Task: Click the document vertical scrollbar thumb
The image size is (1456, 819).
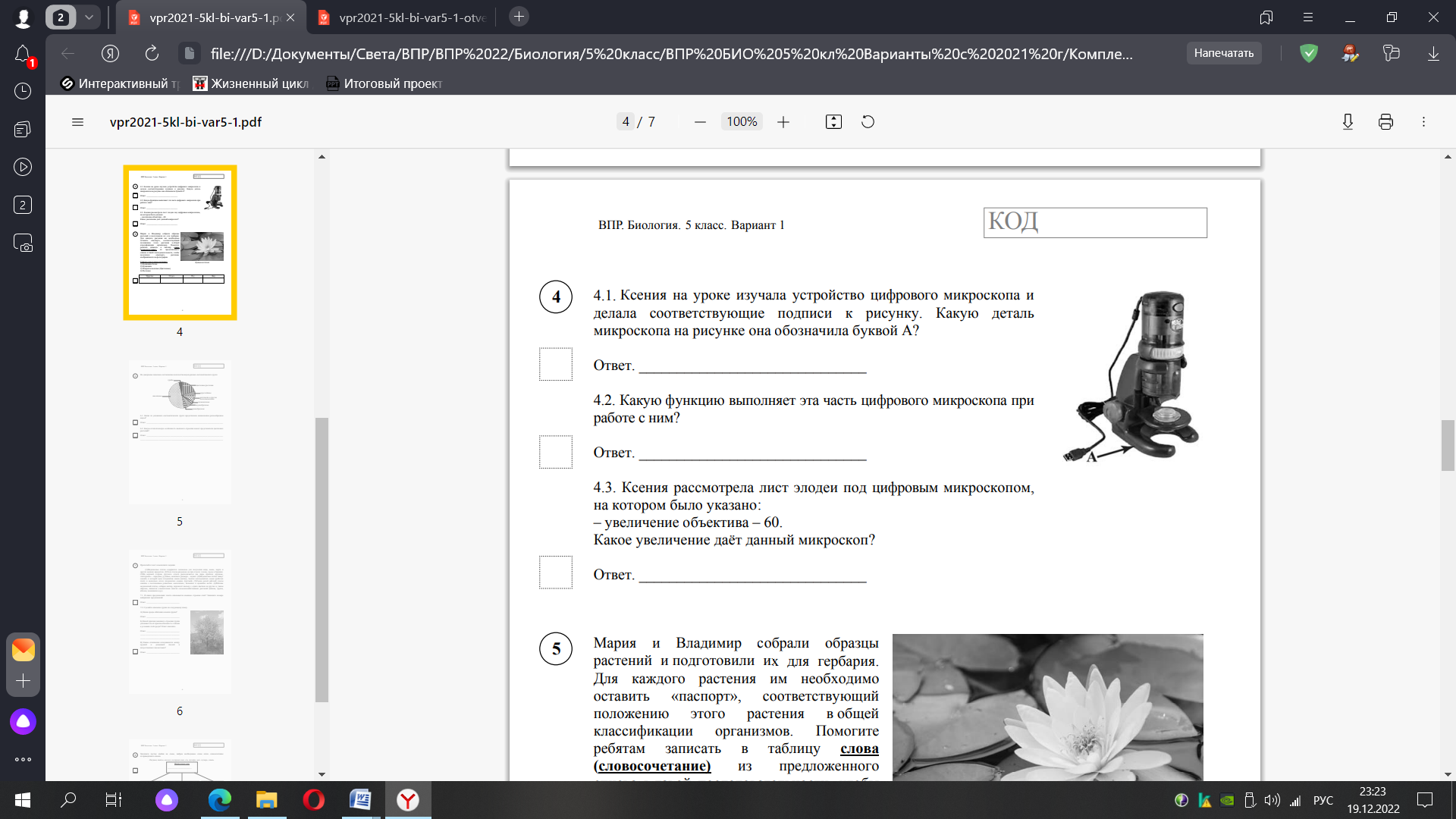Action: click(1448, 445)
